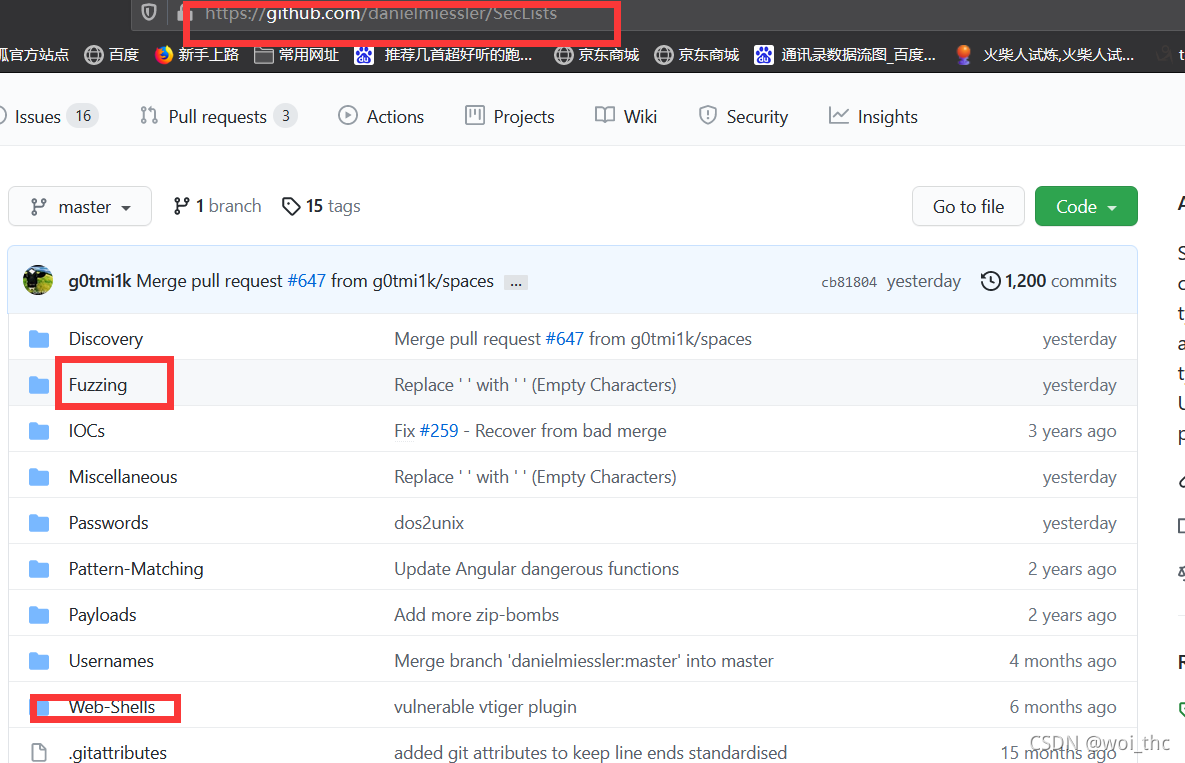Screen dimensions: 1185x763
Task: Open commit hash cb81804
Action: (849, 282)
